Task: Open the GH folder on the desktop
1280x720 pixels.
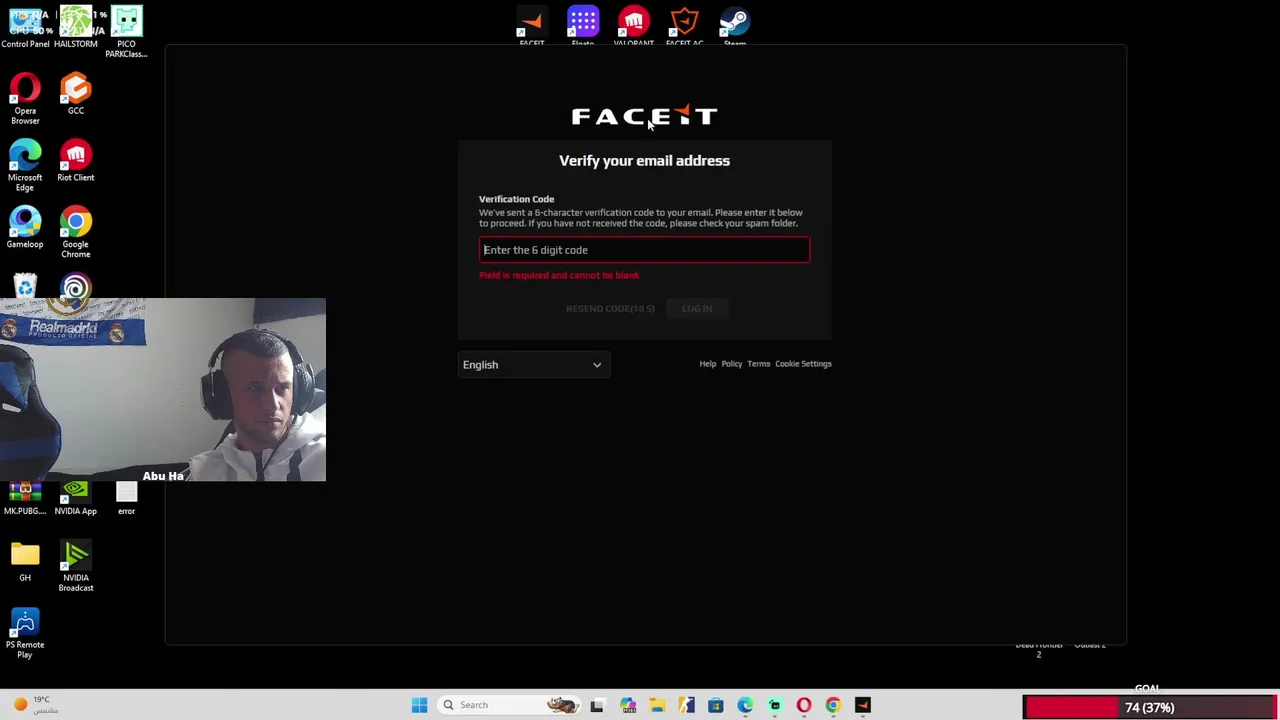Action: 25,562
